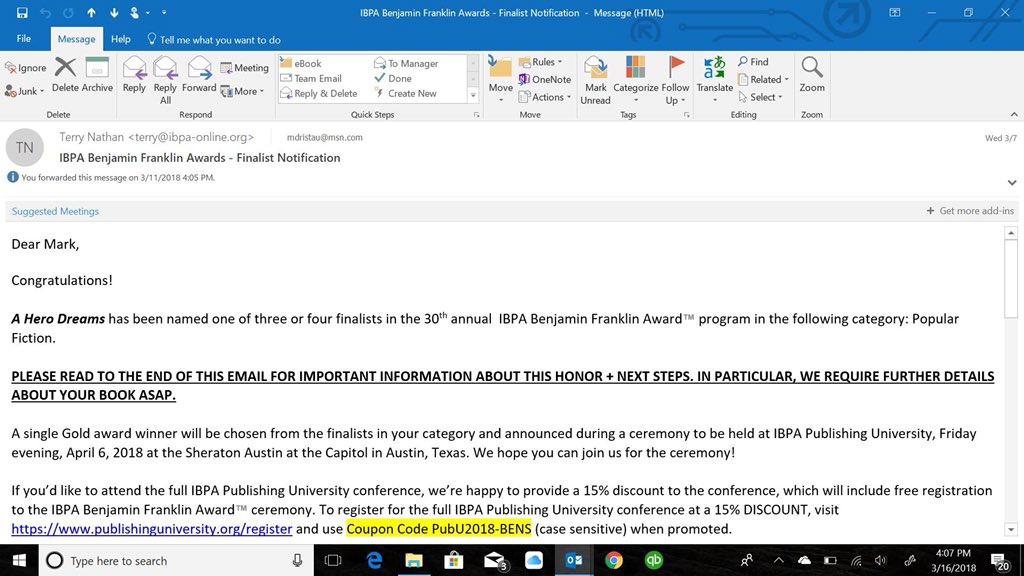Open Quick Steps dialog launcher
Viewport: 1024px width, 576px height.
pos(477,115)
